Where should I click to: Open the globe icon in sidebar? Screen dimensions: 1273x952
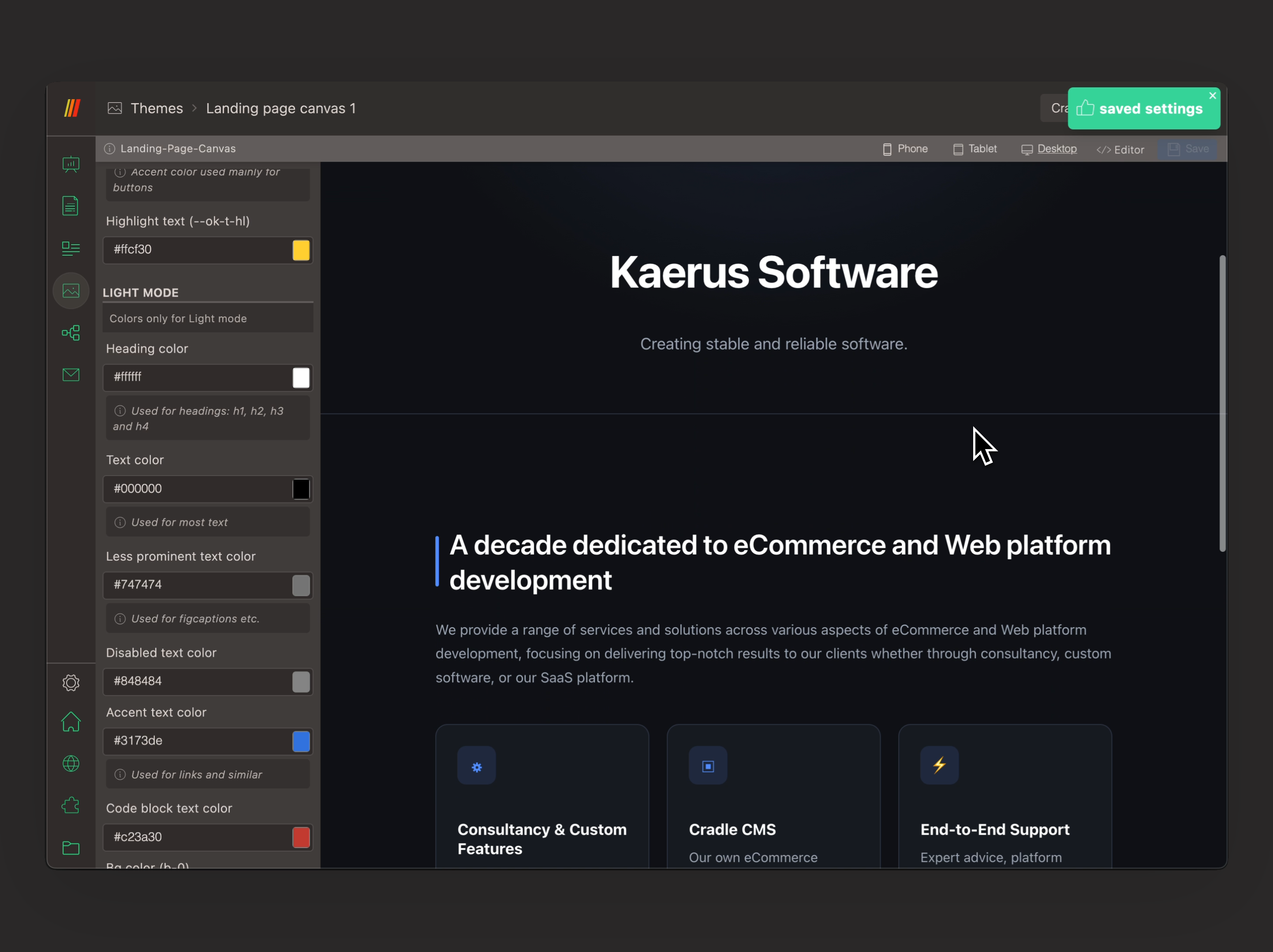click(71, 764)
